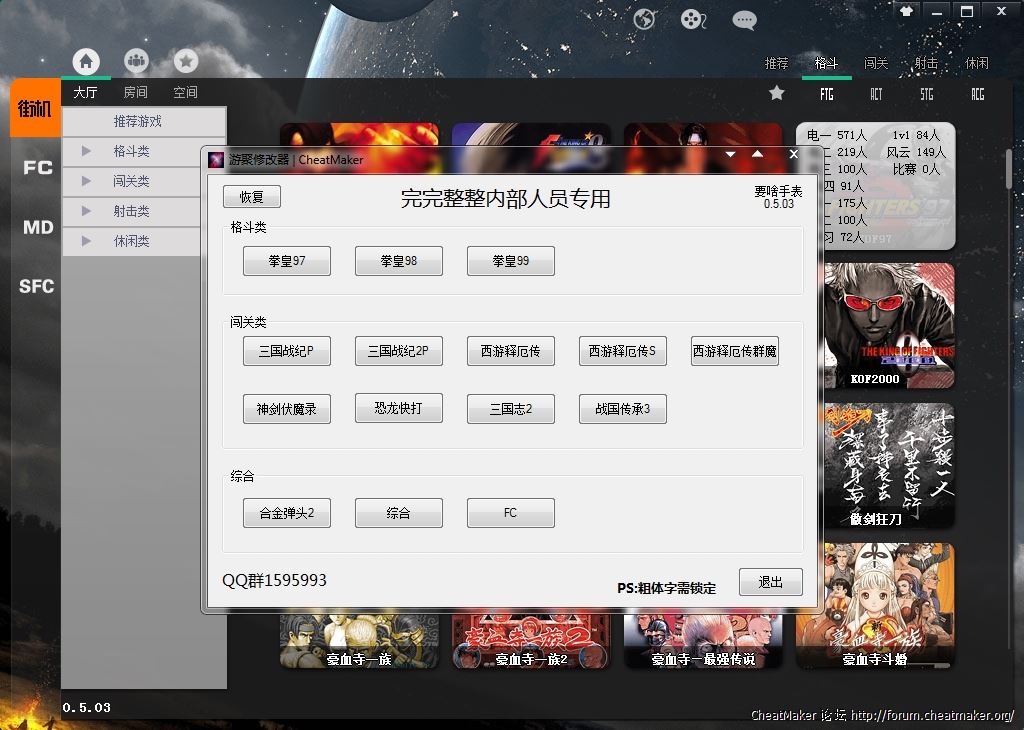Viewport: 1024px width, 730px height.
Task: Click the game controller icon
Action: coord(693,19)
